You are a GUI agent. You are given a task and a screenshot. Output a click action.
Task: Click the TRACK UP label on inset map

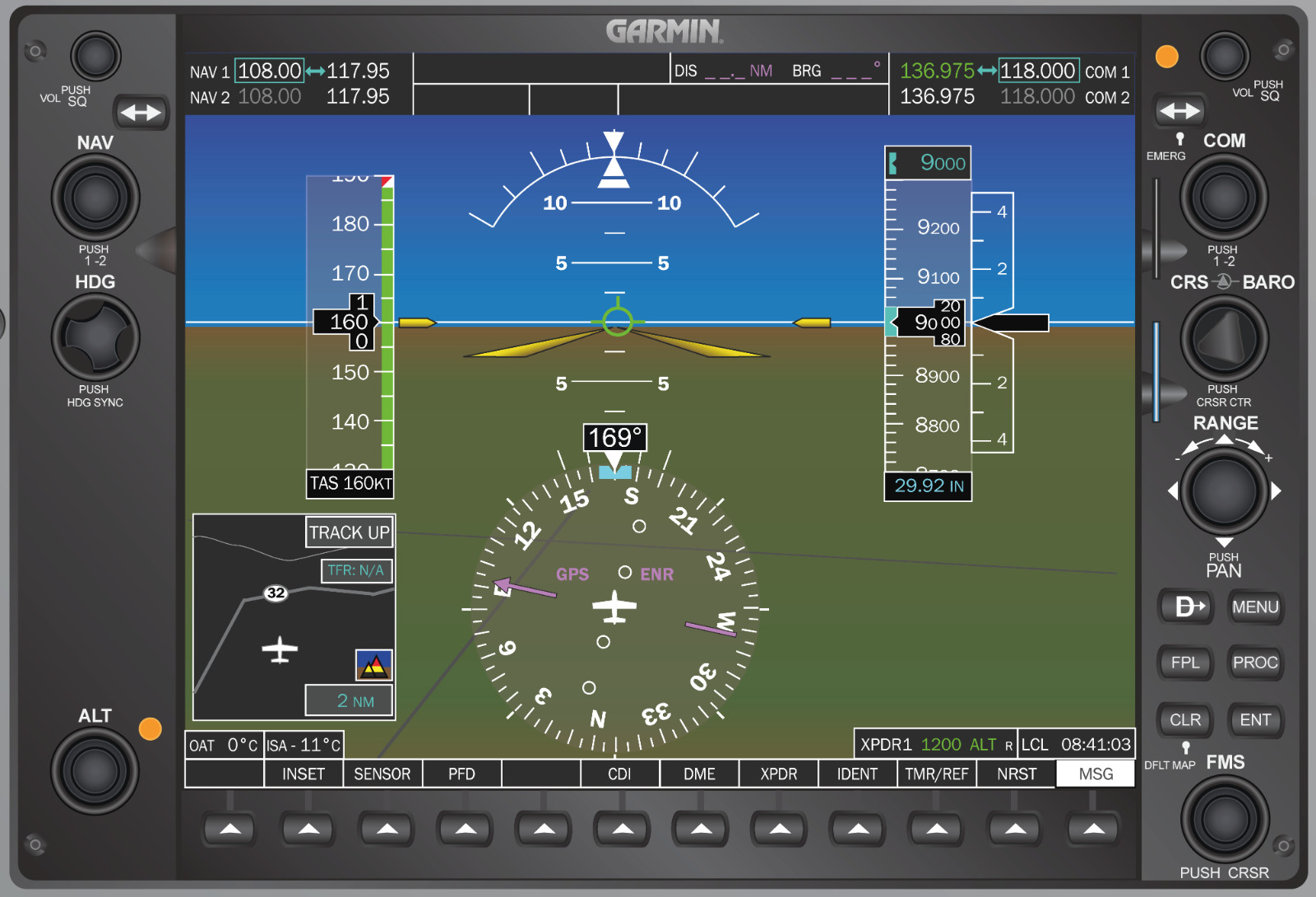tap(350, 532)
